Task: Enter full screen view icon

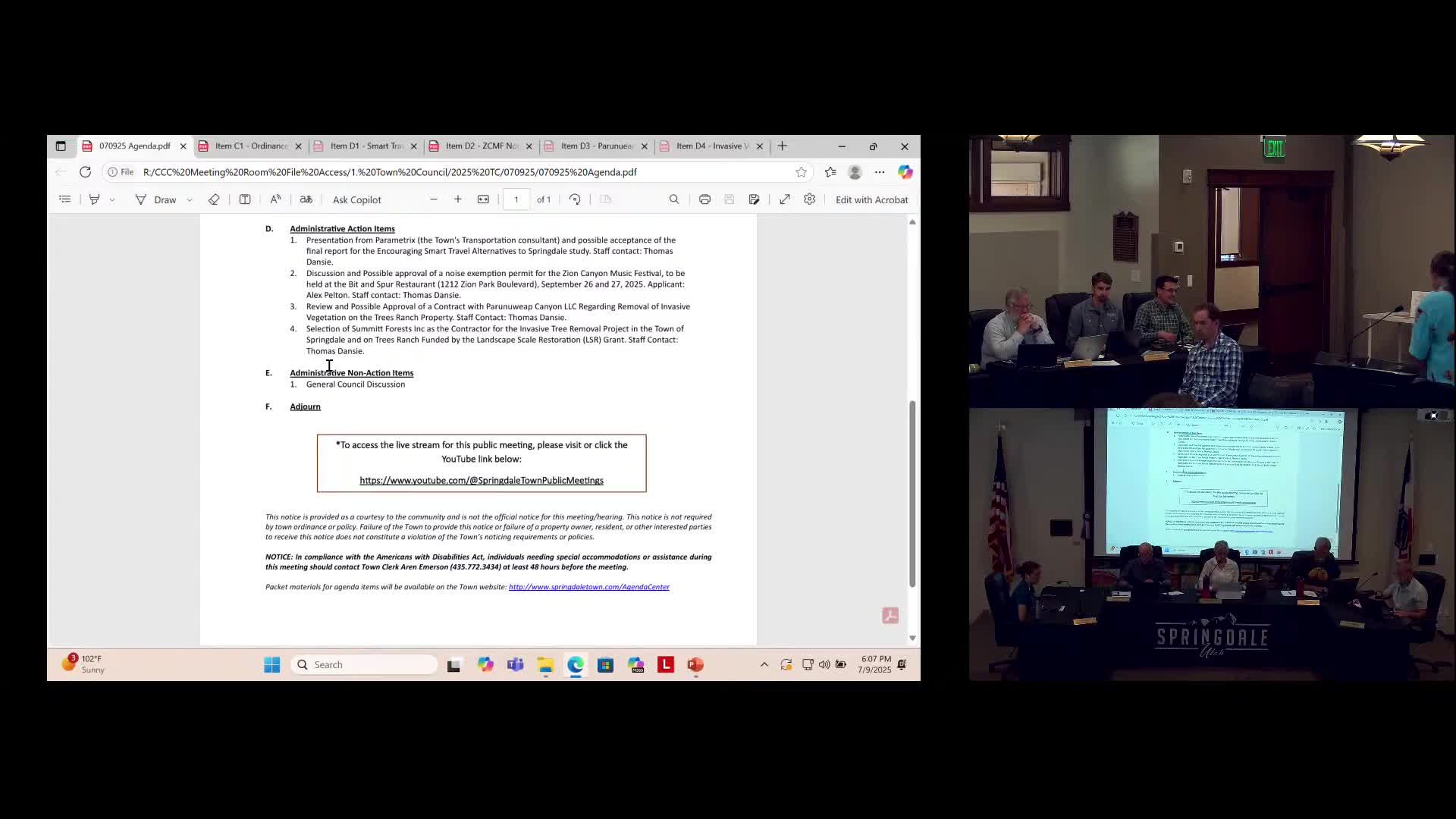Action: tap(785, 199)
